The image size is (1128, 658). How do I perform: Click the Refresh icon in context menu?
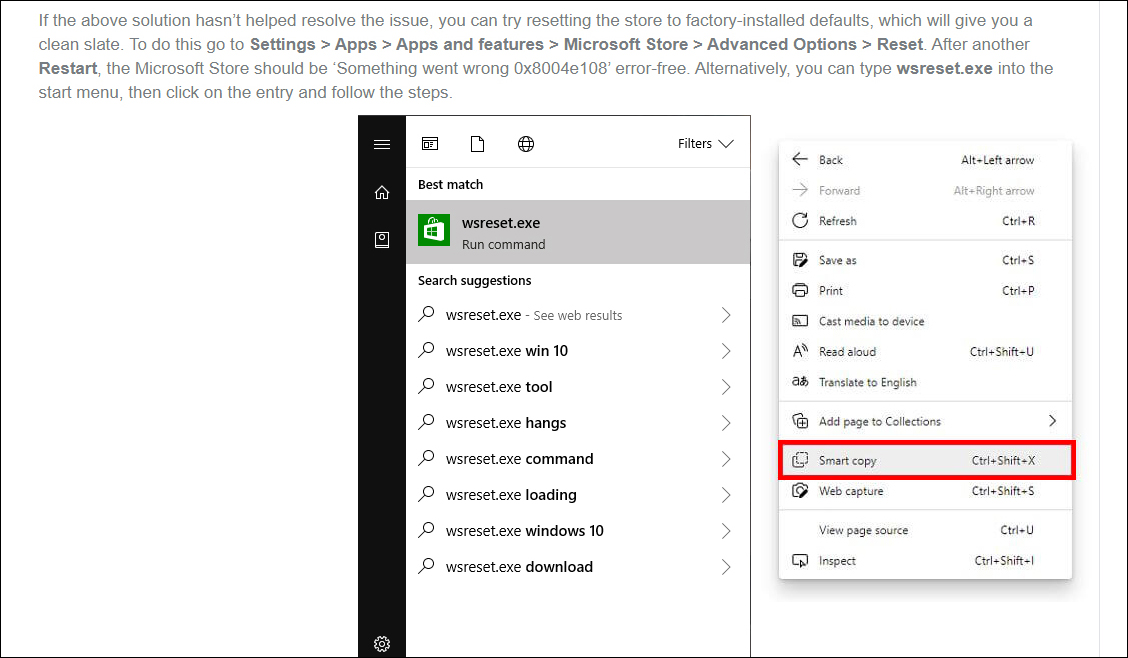click(800, 221)
